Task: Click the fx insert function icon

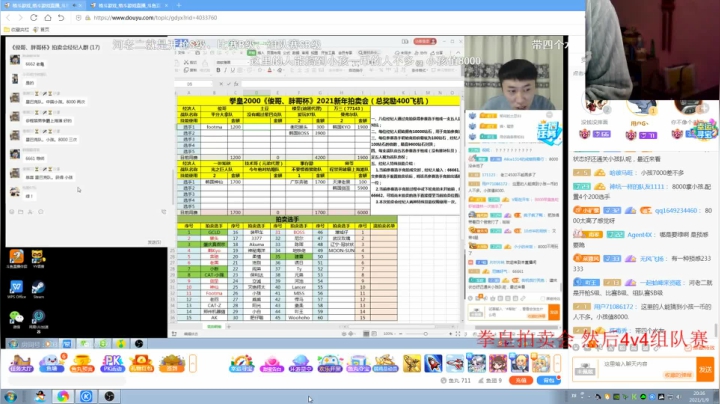Action: (236, 84)
